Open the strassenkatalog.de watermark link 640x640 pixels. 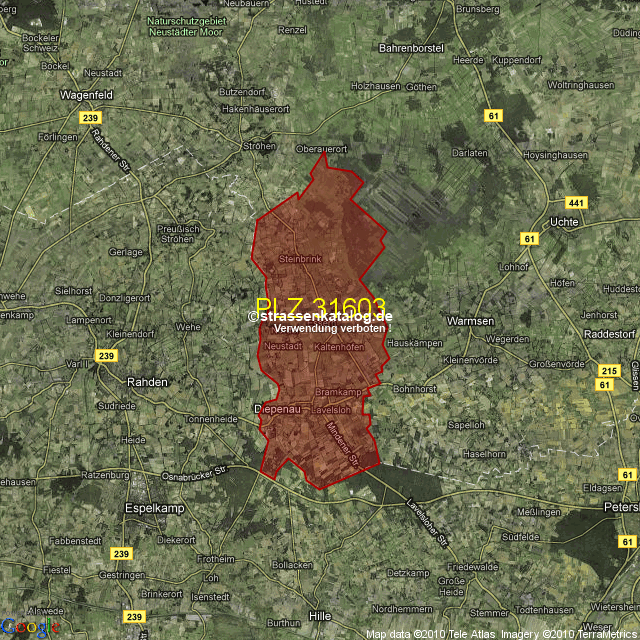click(320, 316)
